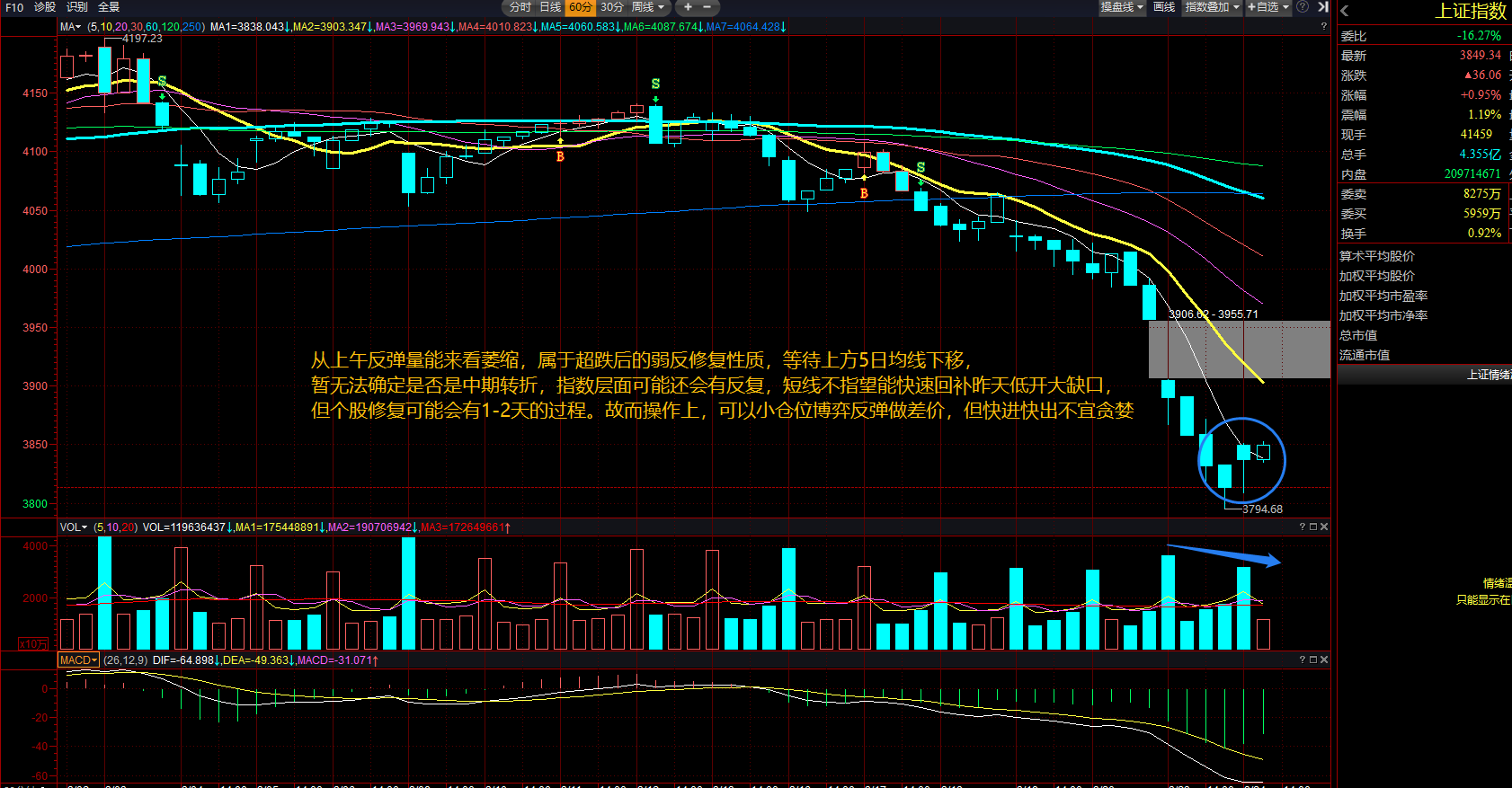
Task: Switch to 60分 timeframe
Action: pyautogui.click(x=581, y=7)
